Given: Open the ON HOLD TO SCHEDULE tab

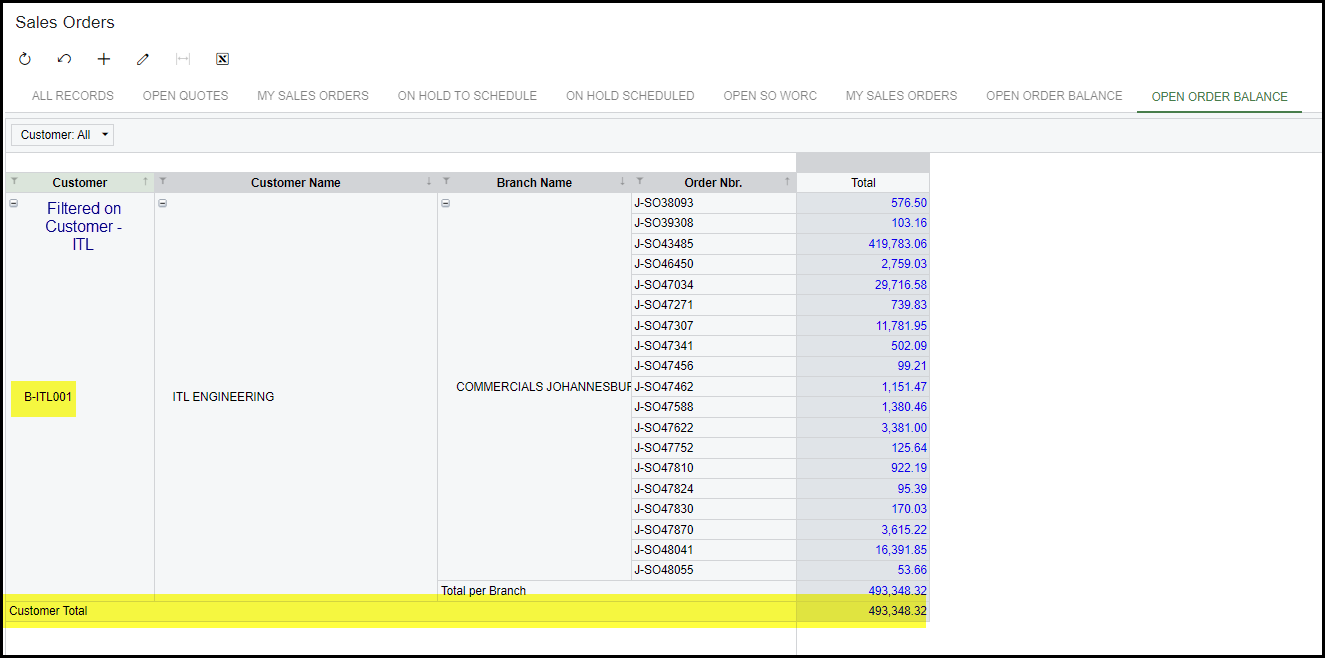Looking at the screenshot, I should (467, 96).
